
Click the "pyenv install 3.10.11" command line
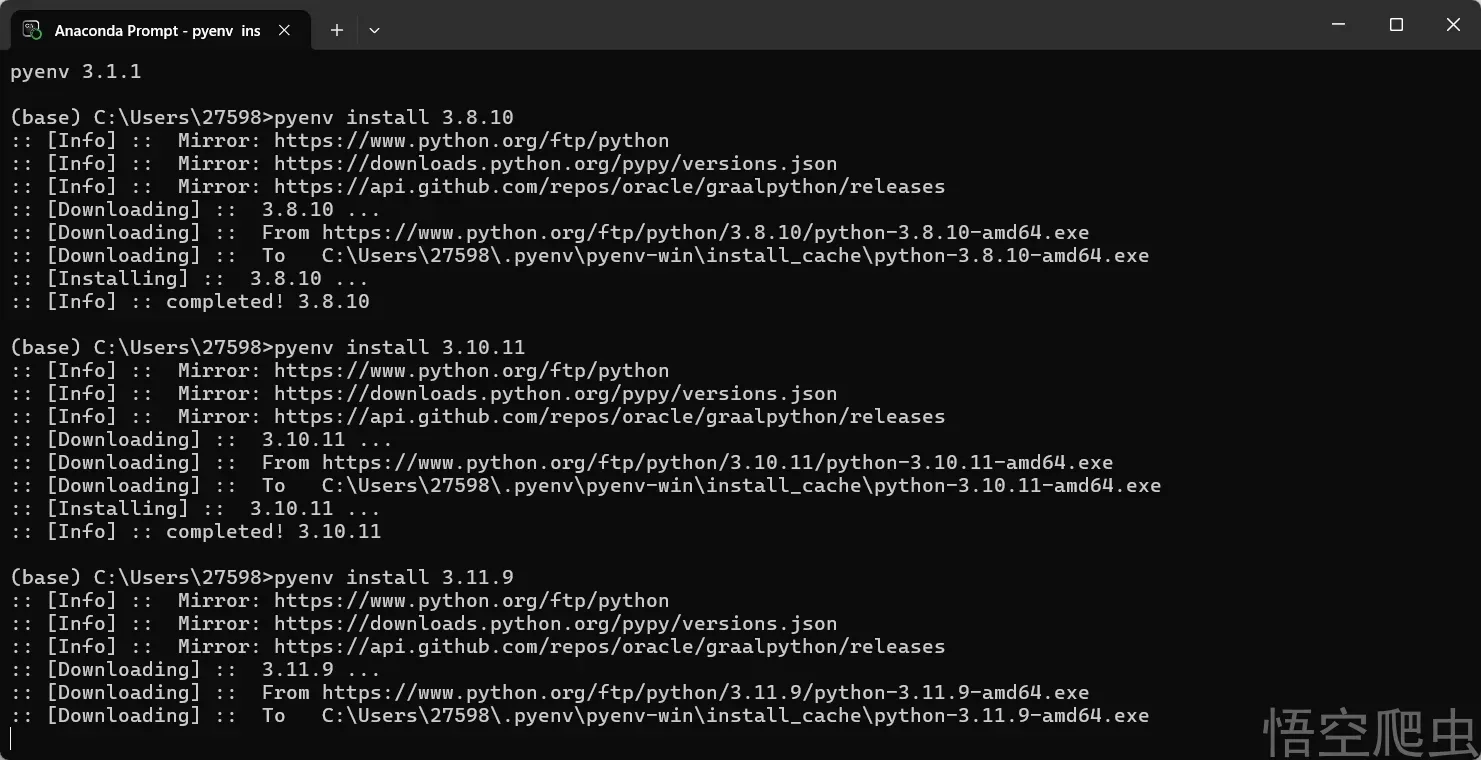pyautogui.click(x=399, y=347)
